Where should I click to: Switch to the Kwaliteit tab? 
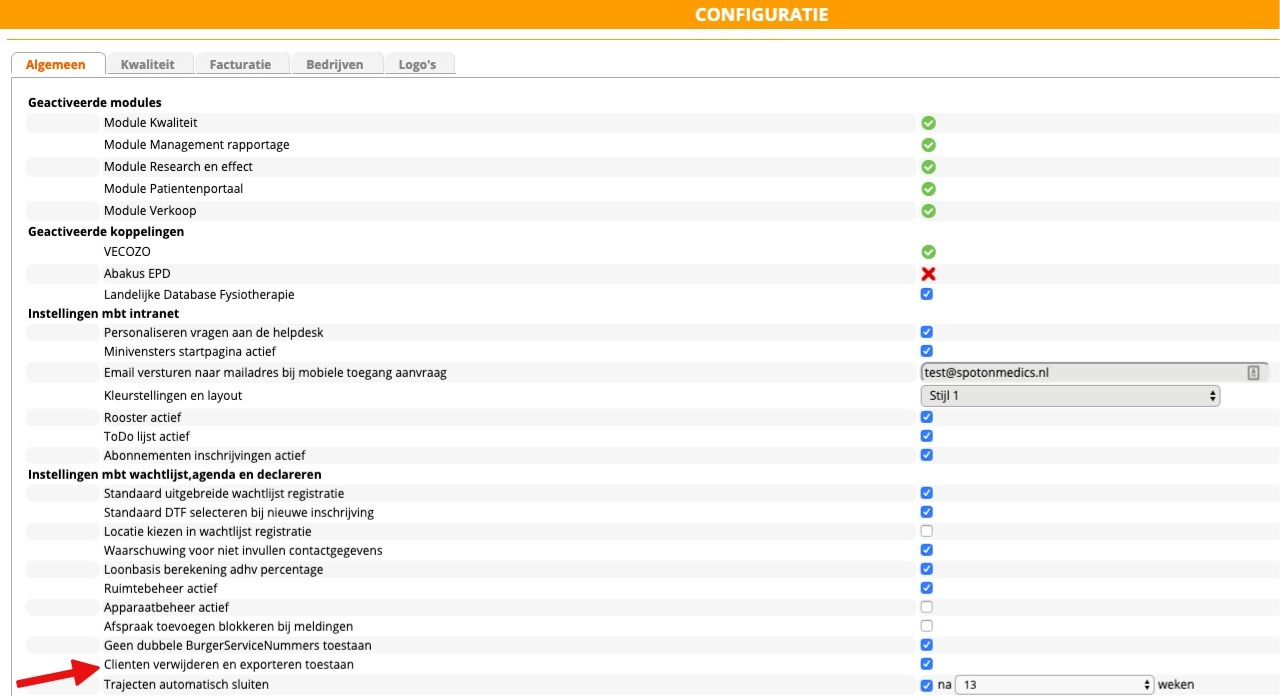tap(148, 64)
